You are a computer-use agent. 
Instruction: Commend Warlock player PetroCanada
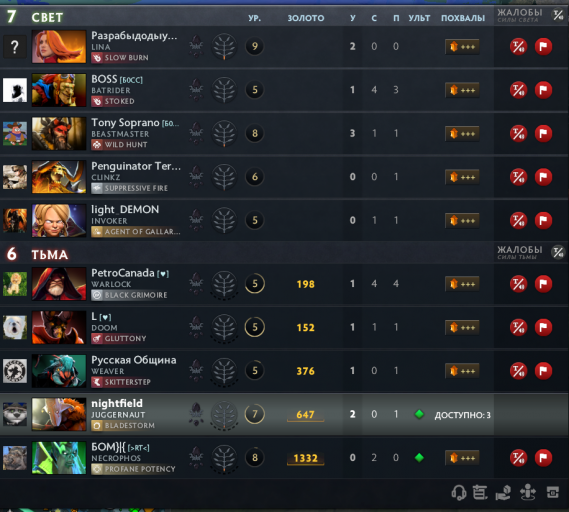pyautogui.click(x=462, y=284)
